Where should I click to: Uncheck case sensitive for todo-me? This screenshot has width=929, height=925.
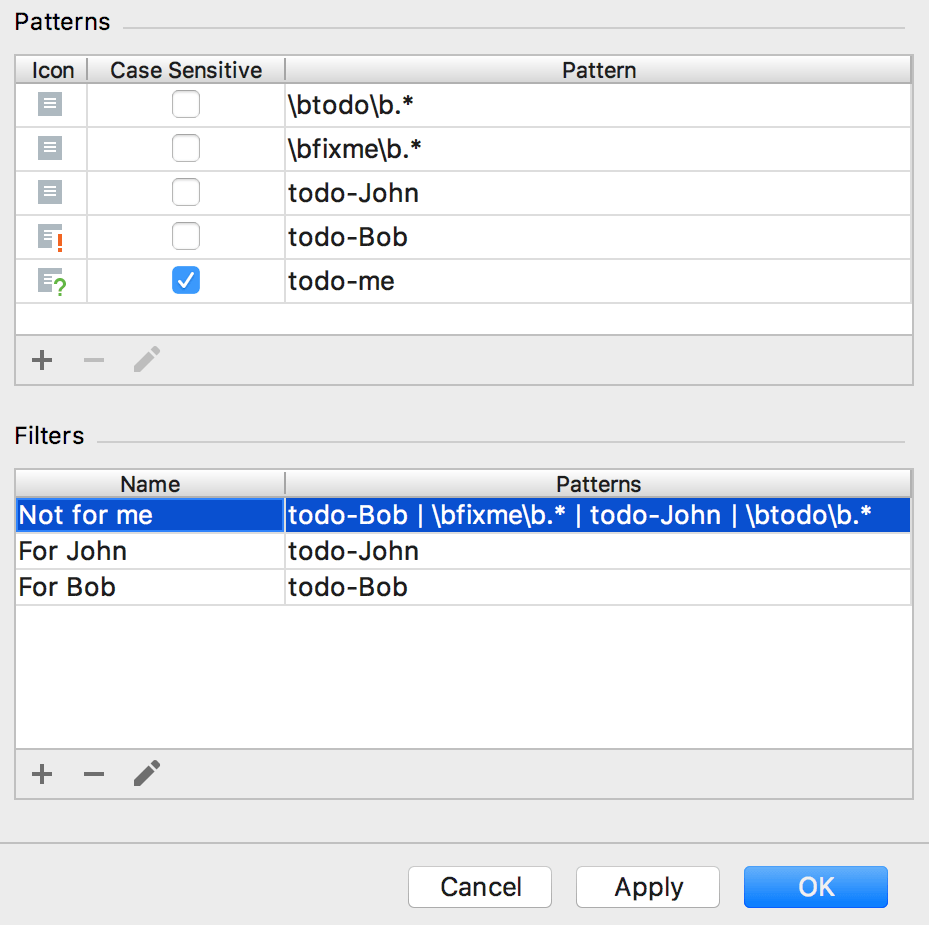(x=186, y=281)
